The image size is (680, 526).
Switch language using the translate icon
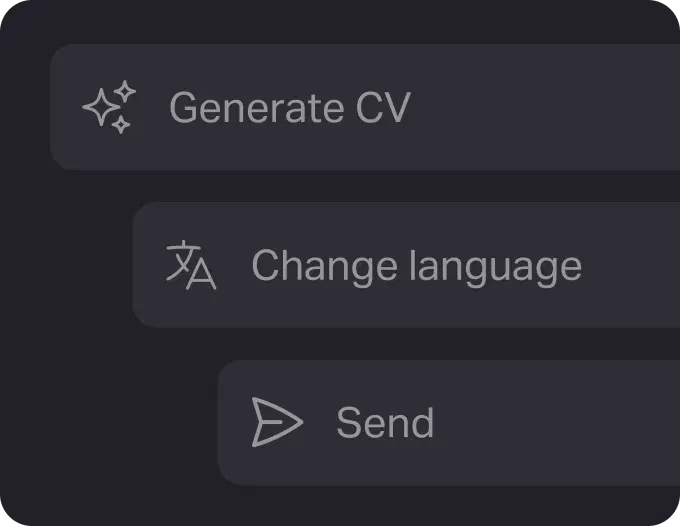pos(190,265)
